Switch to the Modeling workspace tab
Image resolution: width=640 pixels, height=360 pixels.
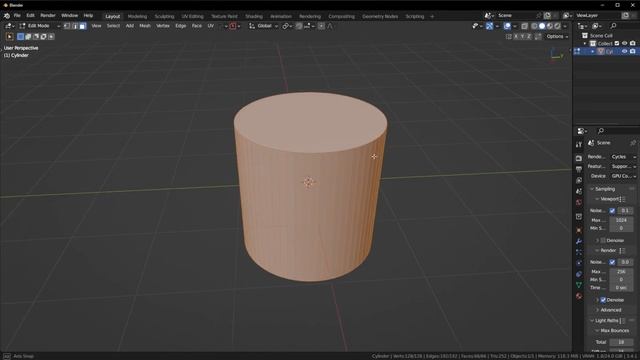click(x=137, y=16)
